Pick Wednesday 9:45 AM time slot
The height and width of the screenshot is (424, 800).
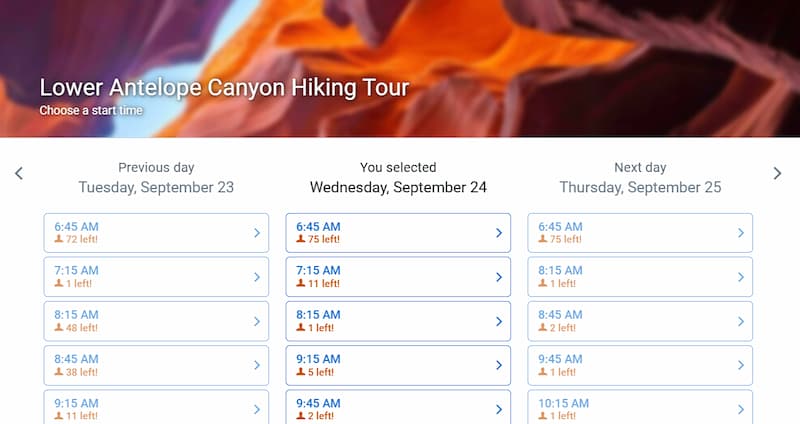[397, 407]
